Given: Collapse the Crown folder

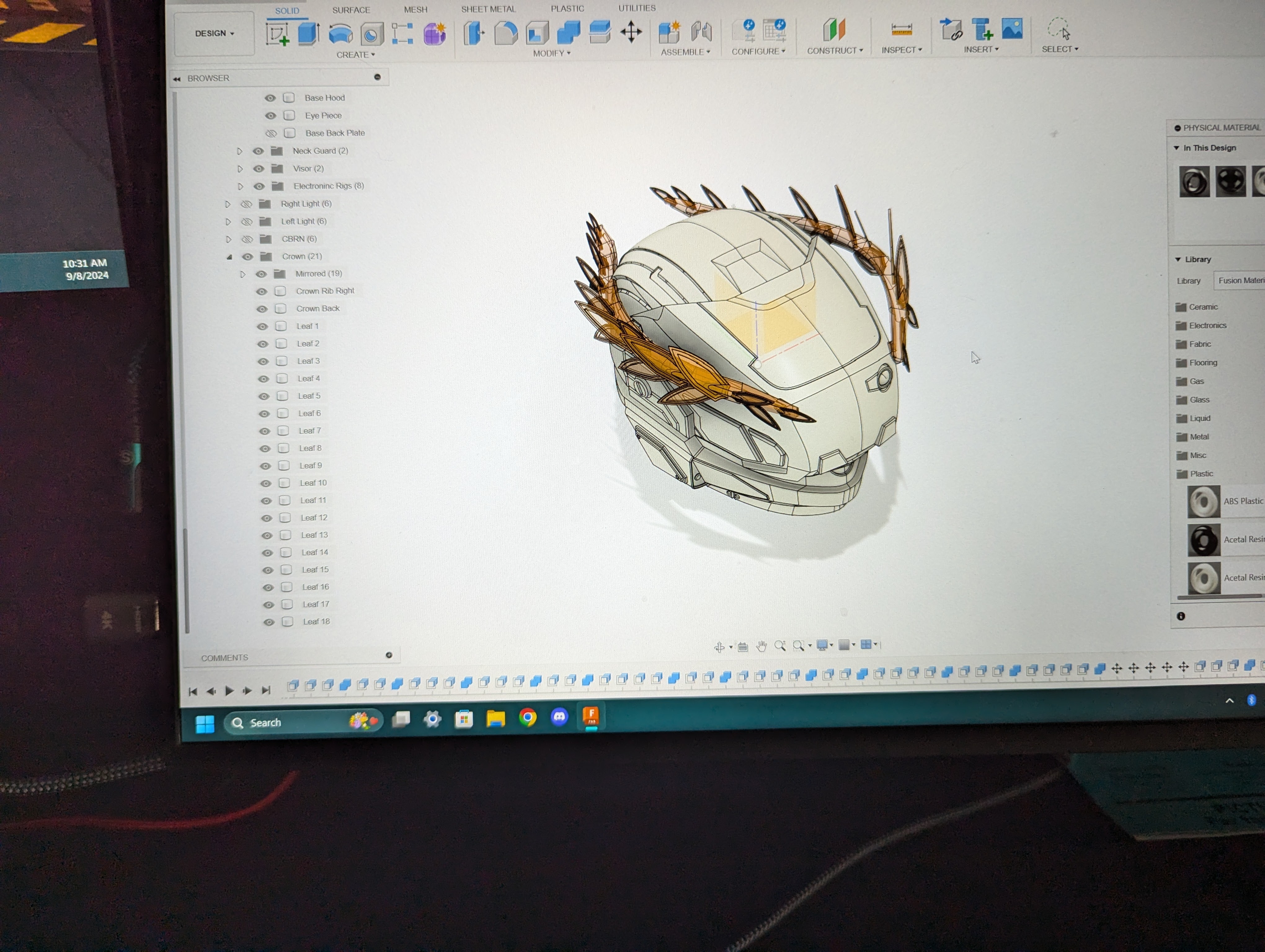Looking at the screenshot, I should 229,257.
